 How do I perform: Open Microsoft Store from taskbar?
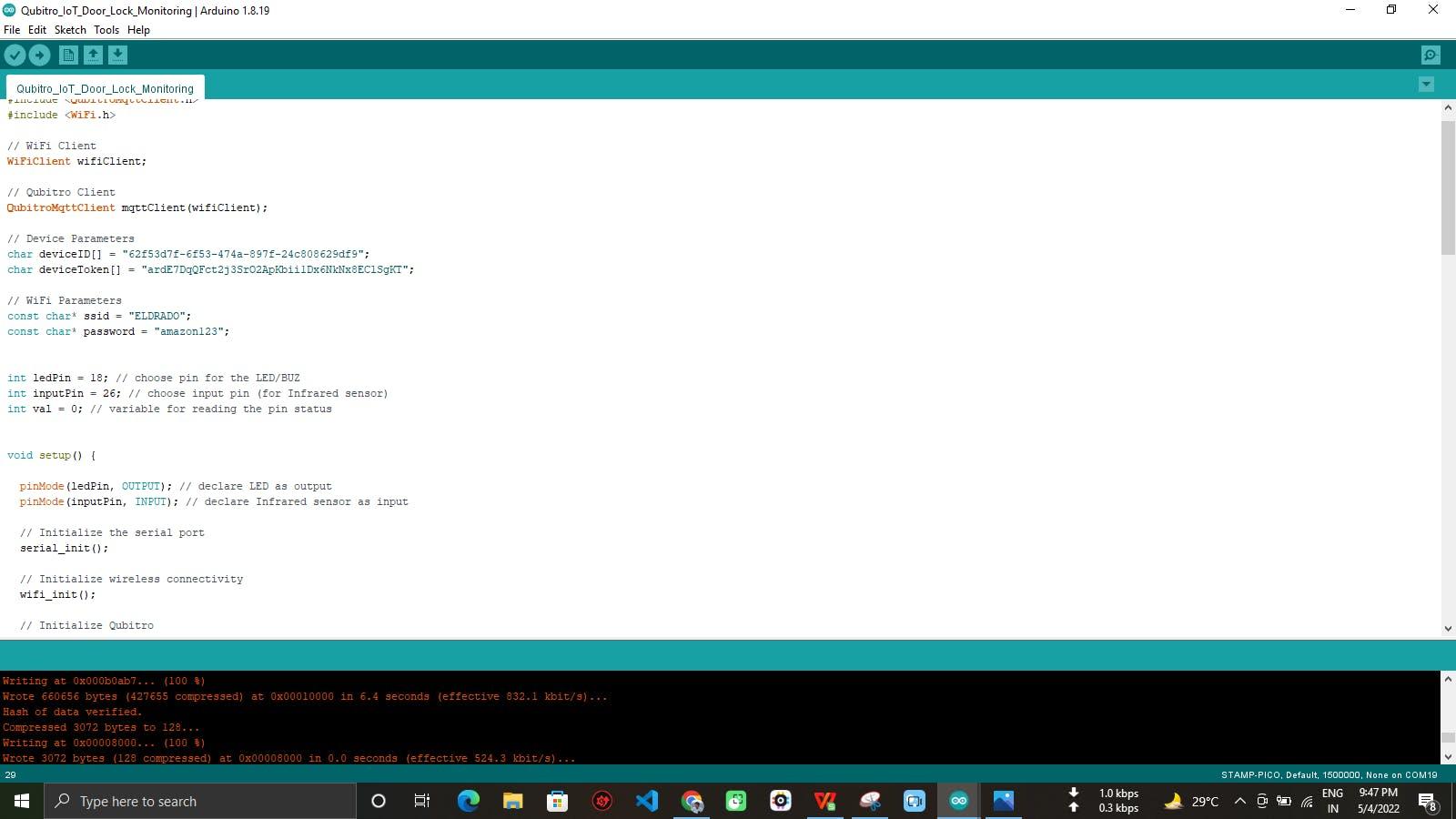point(557,801)
